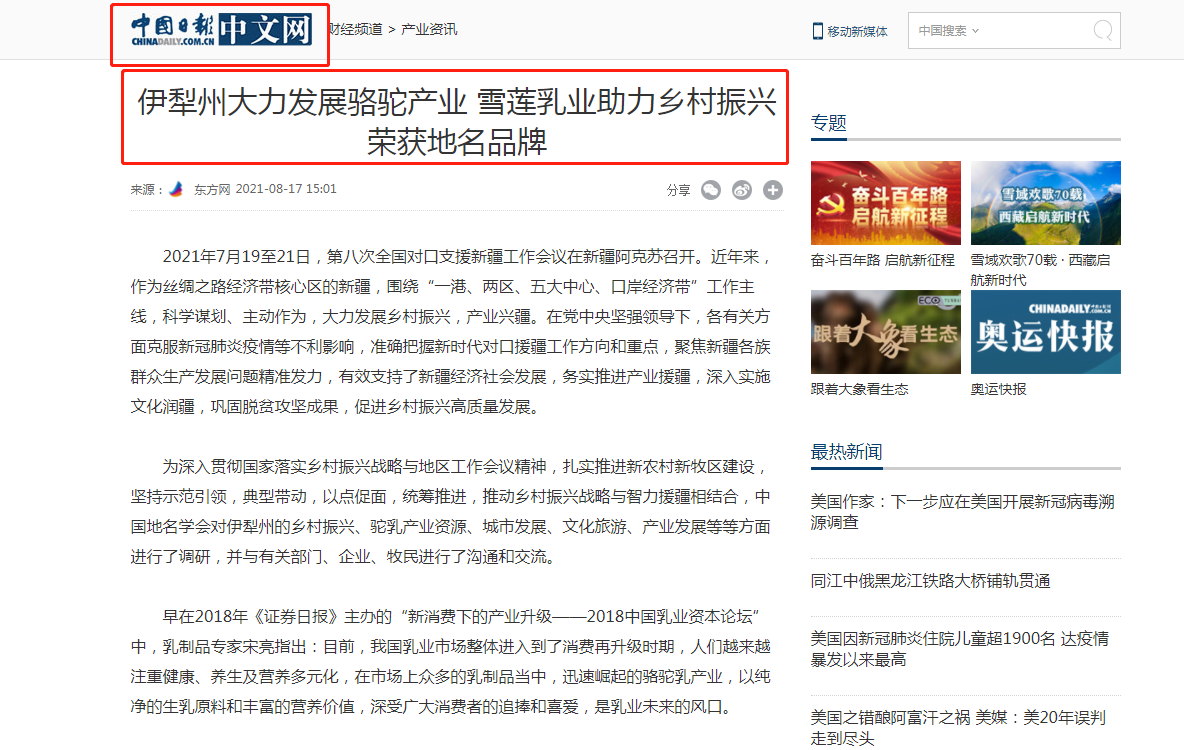The width and height of the screenshot is (1184, 750).
Task: Click the 奥运快报 caption link
Action: point(998,389)
